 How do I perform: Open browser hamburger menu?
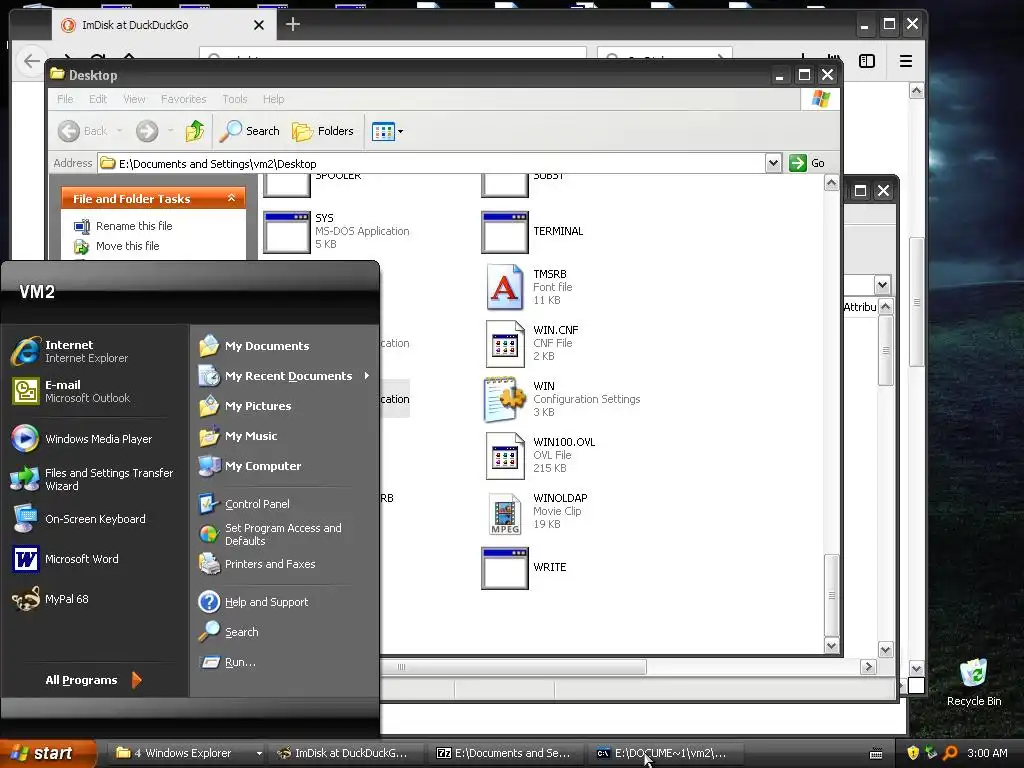click(906, 61)
